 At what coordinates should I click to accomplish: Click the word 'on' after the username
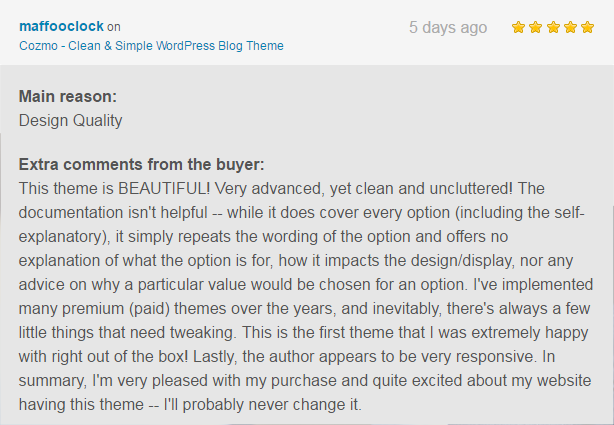(x=114, y=27)
